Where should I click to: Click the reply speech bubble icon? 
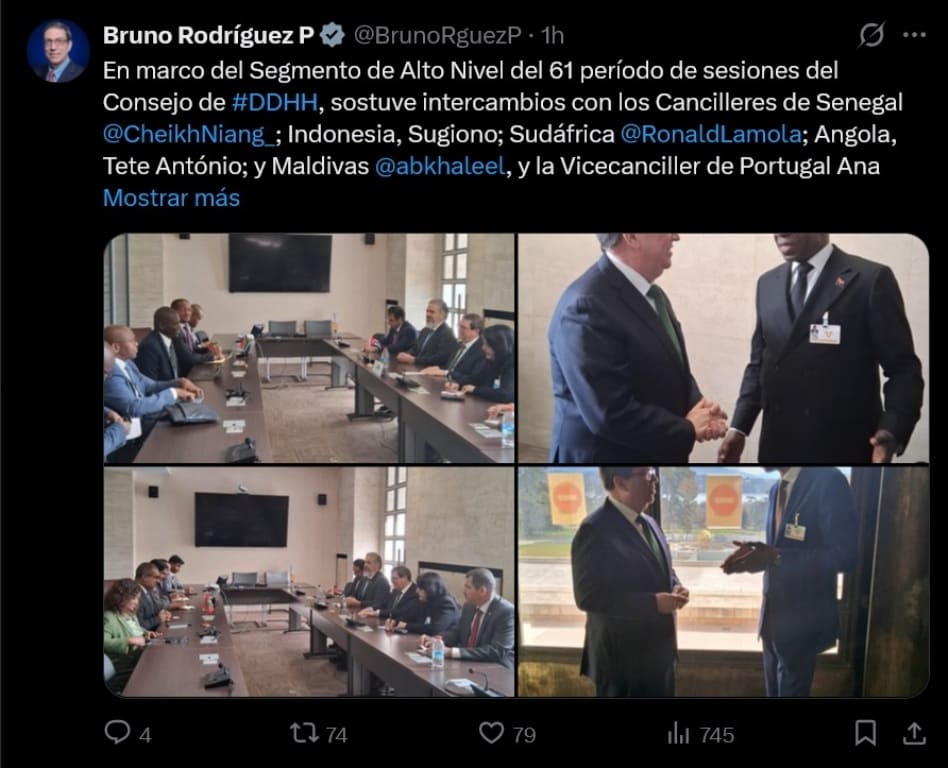tap(117, 732)
